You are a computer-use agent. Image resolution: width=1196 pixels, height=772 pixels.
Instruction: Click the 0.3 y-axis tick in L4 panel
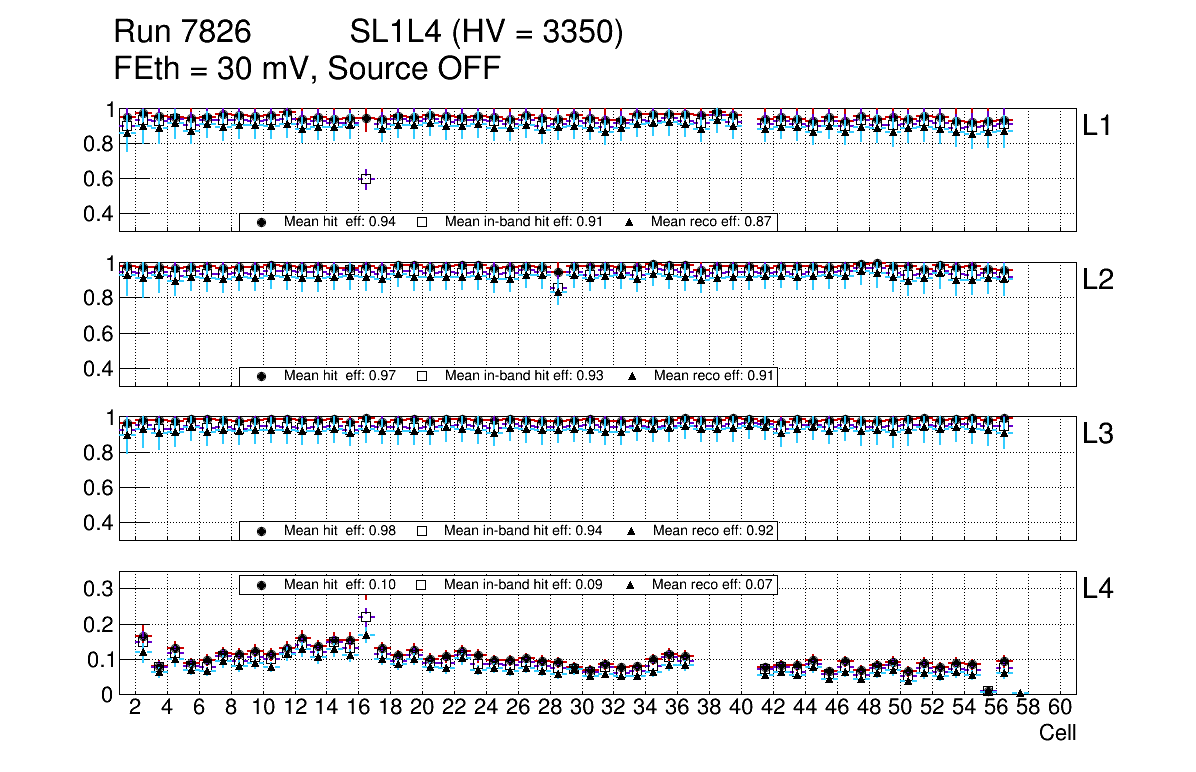tap(96, 589)
